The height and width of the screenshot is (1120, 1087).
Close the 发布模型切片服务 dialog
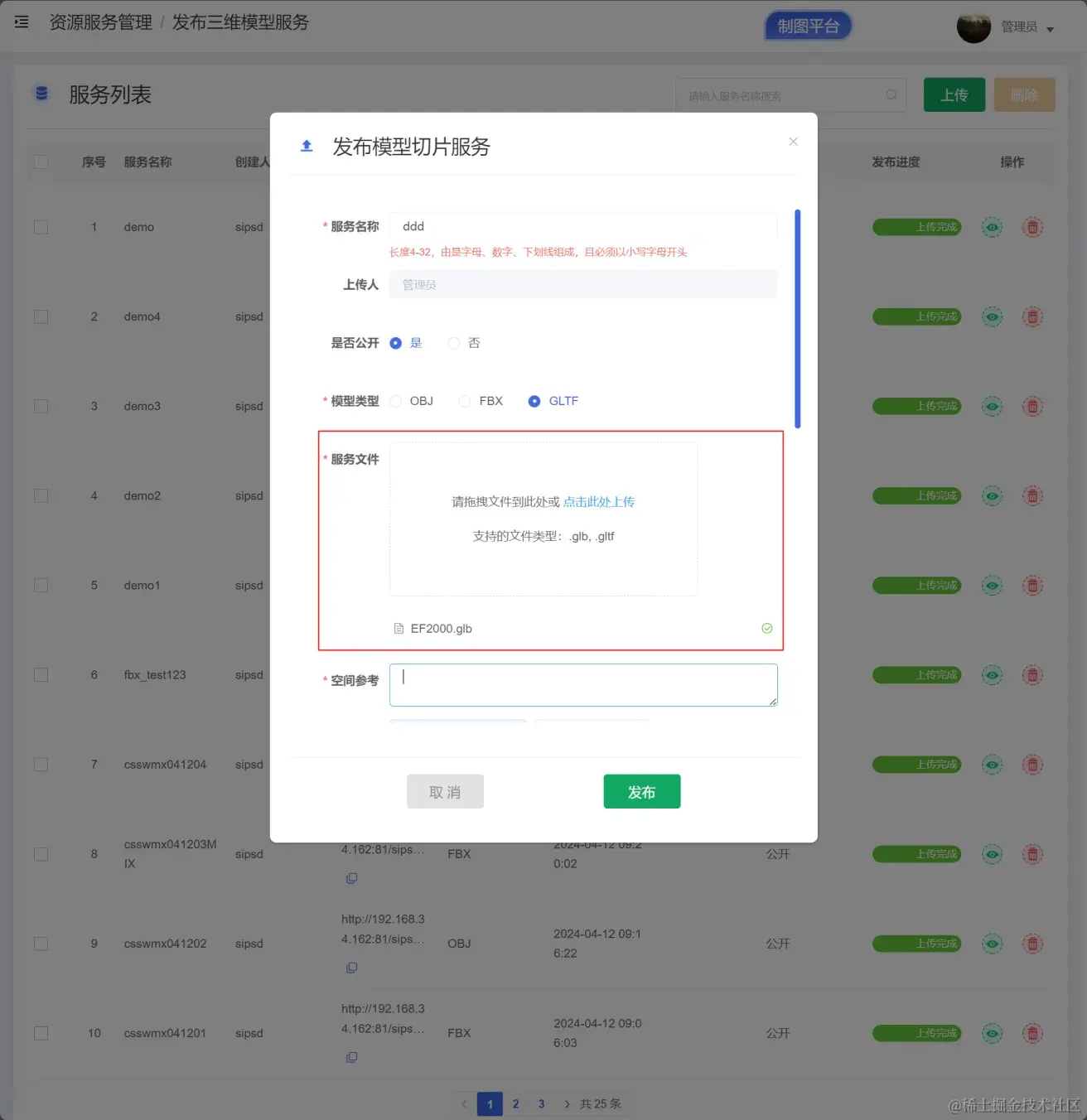coord(793,142)
